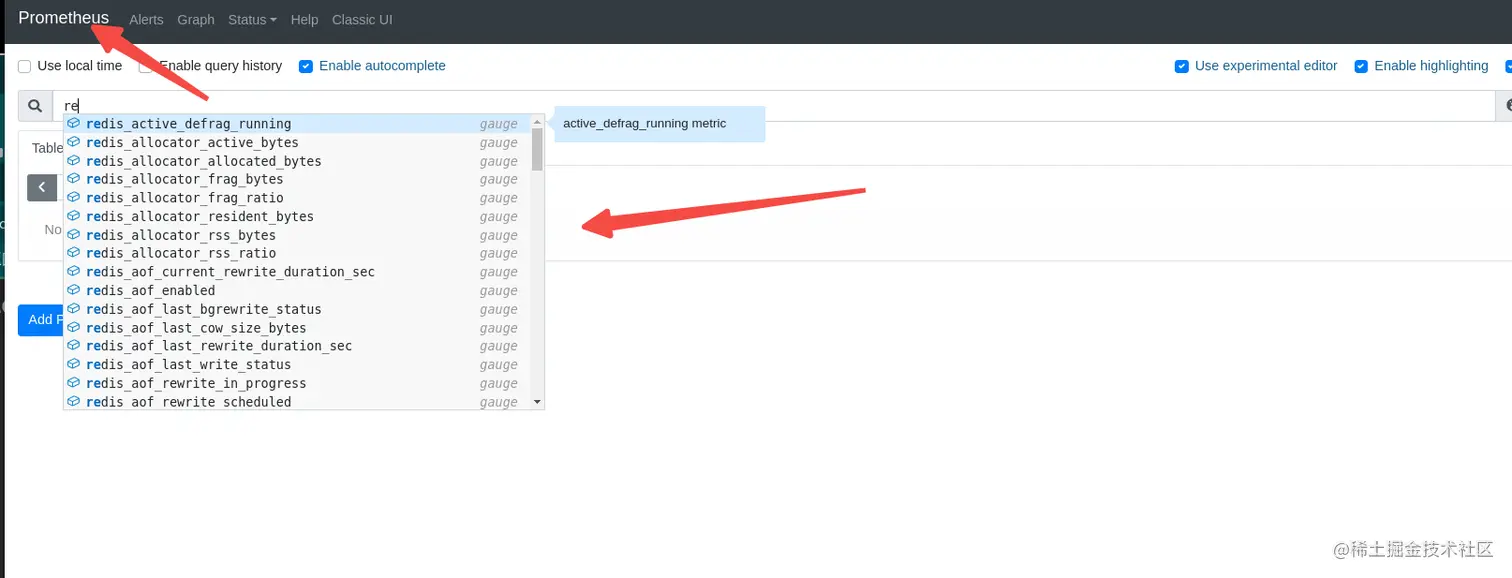Open the Status dropdown menu
The width and height of the screenshot is (1512, 578).
[x=252, y=20]
